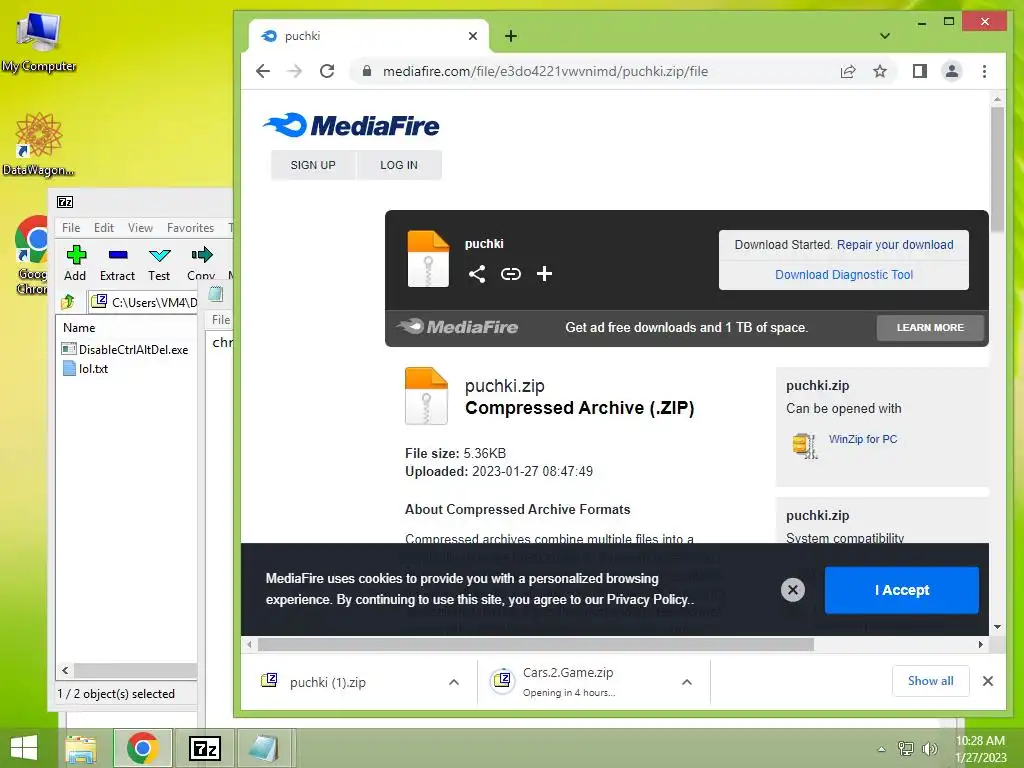Show hidden tray icons arrow
Screen dimensions: 1024x768
coord(881,749)
